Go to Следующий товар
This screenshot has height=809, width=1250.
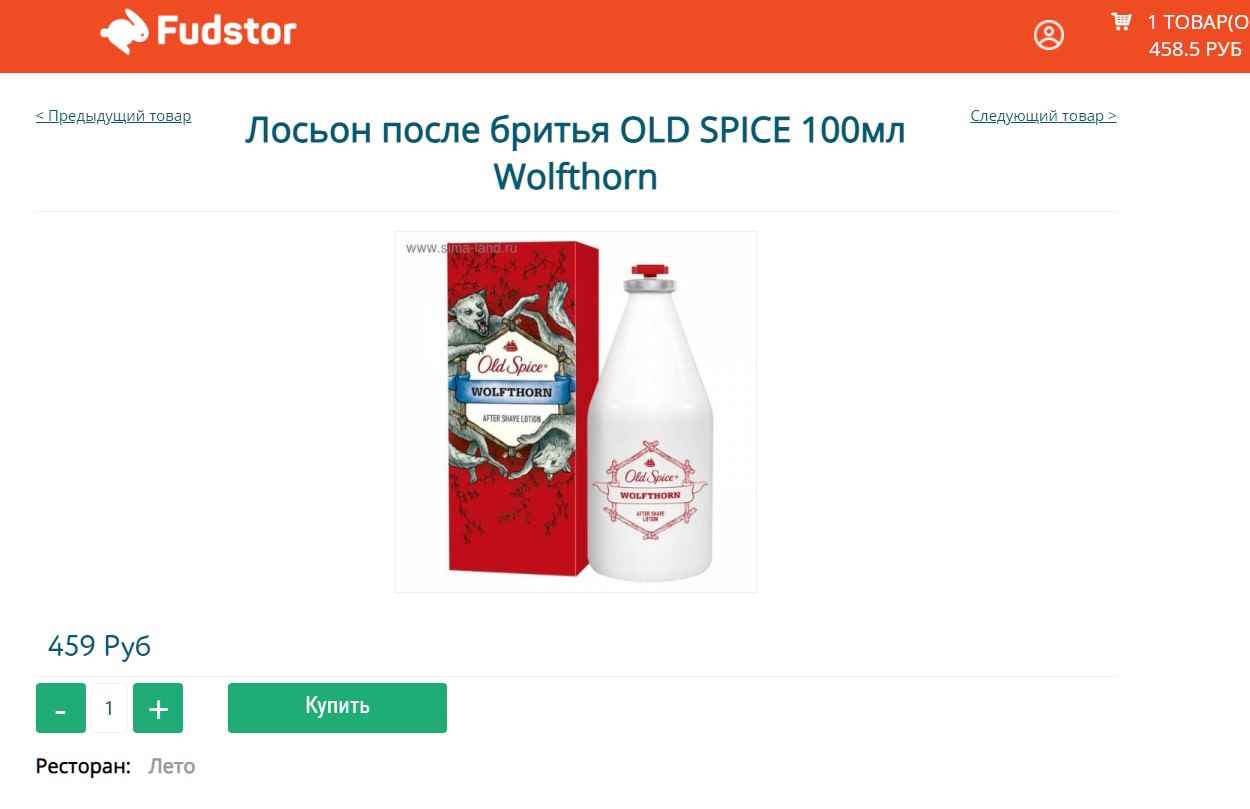point(1043,116)
